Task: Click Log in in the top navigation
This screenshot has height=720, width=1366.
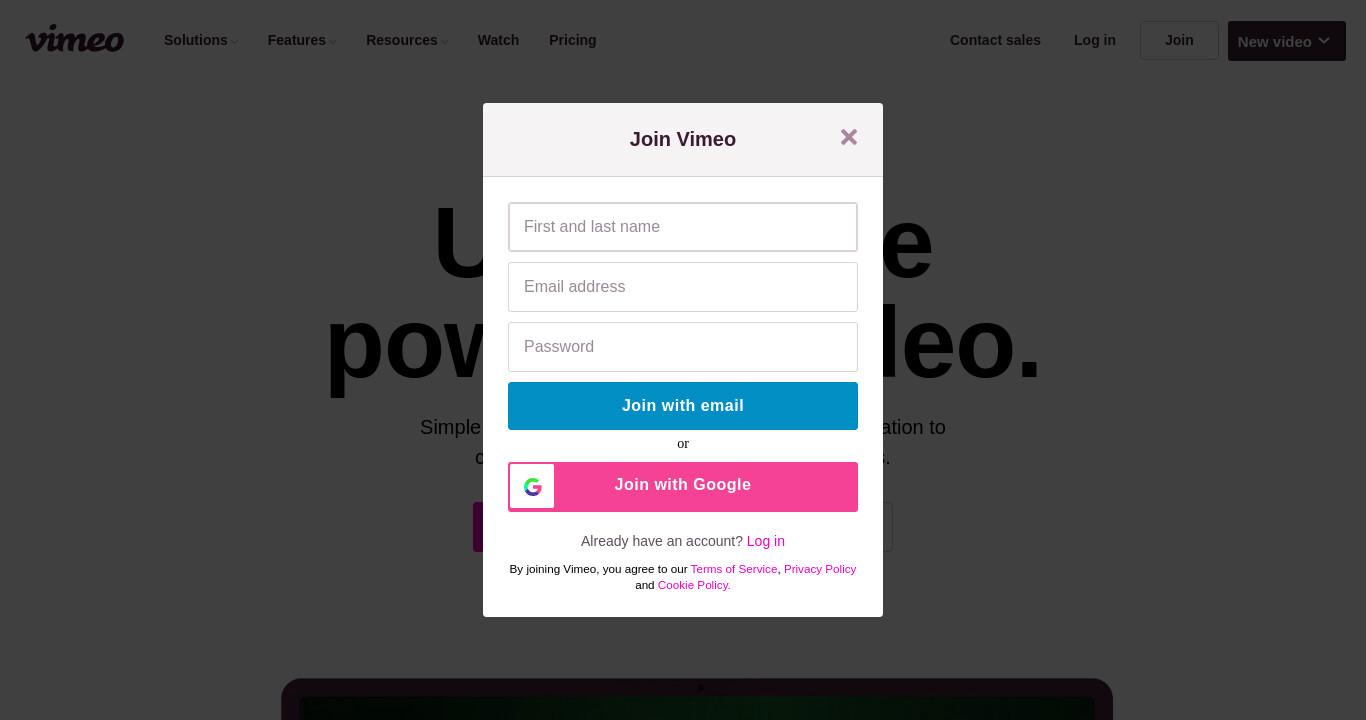Action: pyautogui.click(x=1094, y=40)
